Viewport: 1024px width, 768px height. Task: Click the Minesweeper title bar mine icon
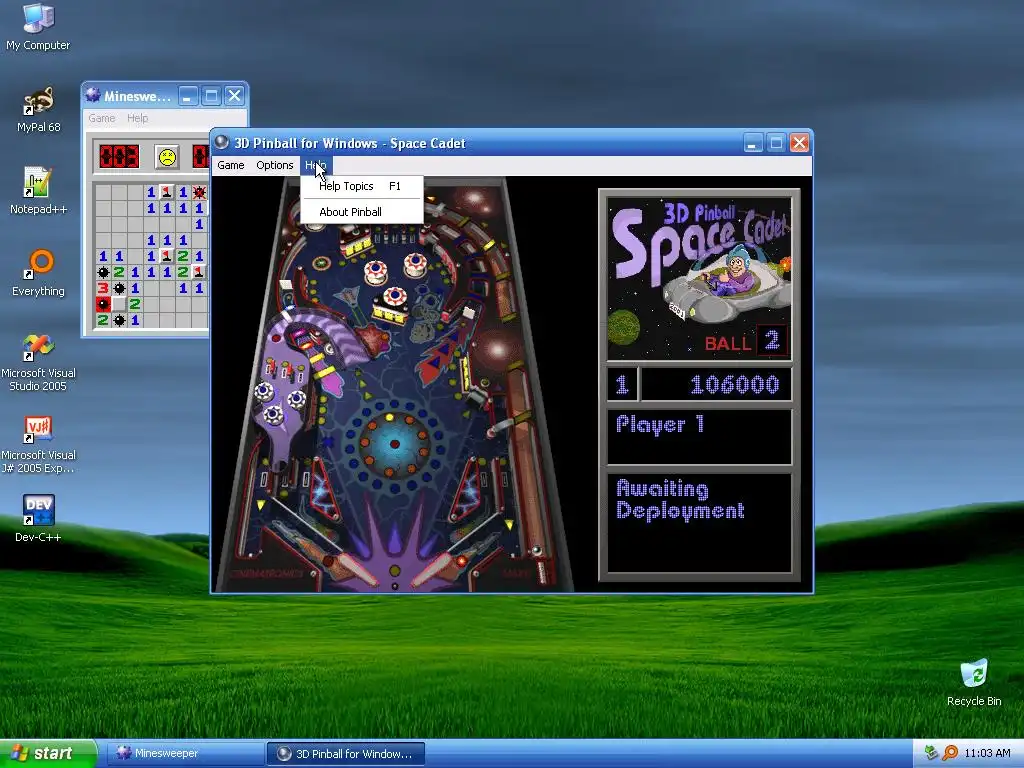[x=93, y=96]
